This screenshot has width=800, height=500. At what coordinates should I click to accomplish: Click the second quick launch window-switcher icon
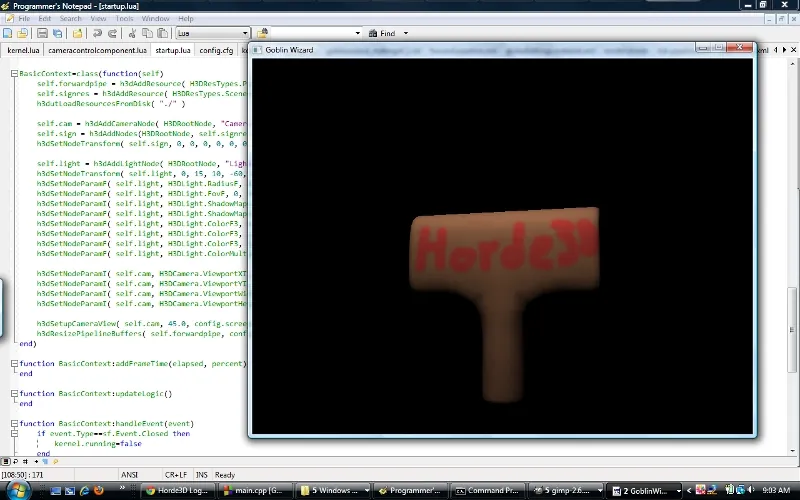pyautogui.click(x=70, y=491)
